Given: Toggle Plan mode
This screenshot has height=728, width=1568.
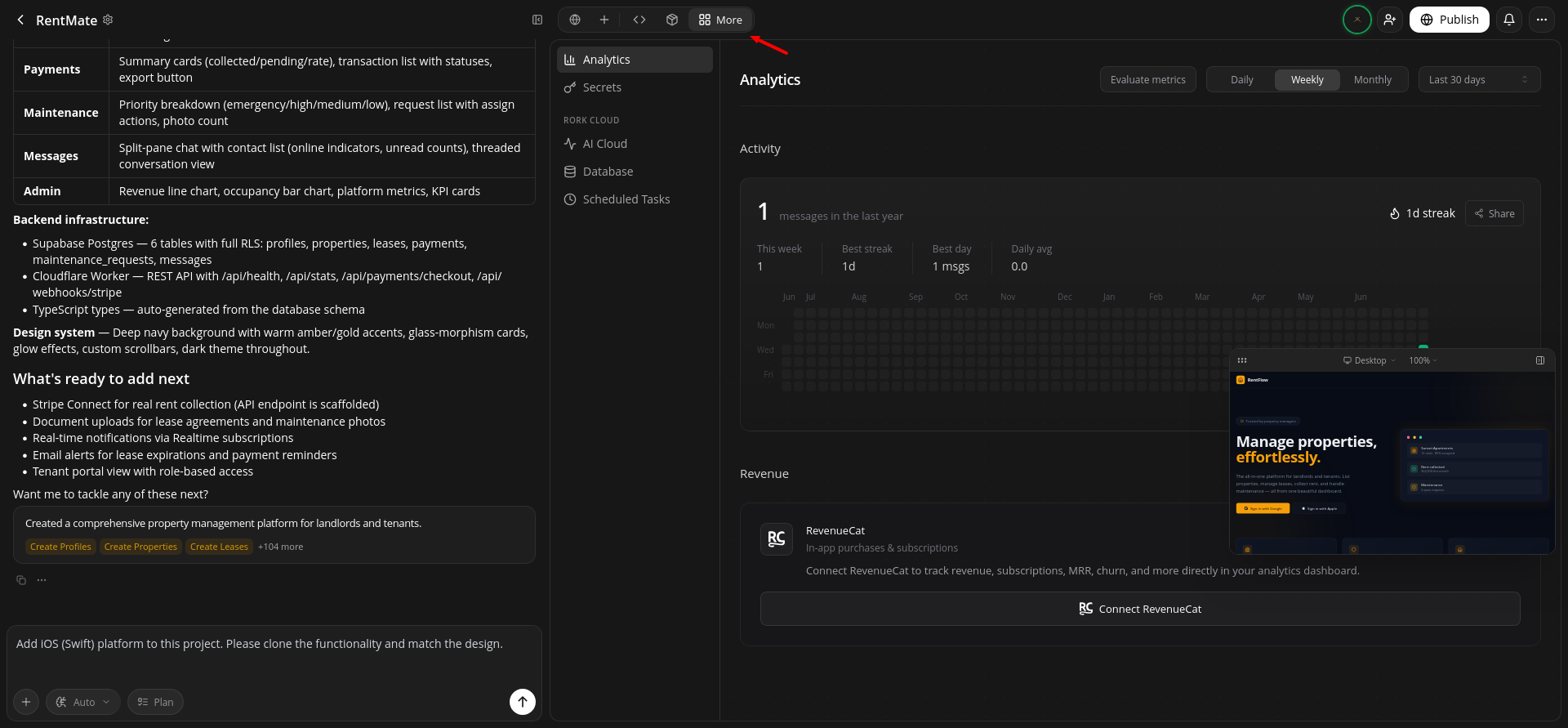Looking at the screenshot, I should [x=155, y=702].
